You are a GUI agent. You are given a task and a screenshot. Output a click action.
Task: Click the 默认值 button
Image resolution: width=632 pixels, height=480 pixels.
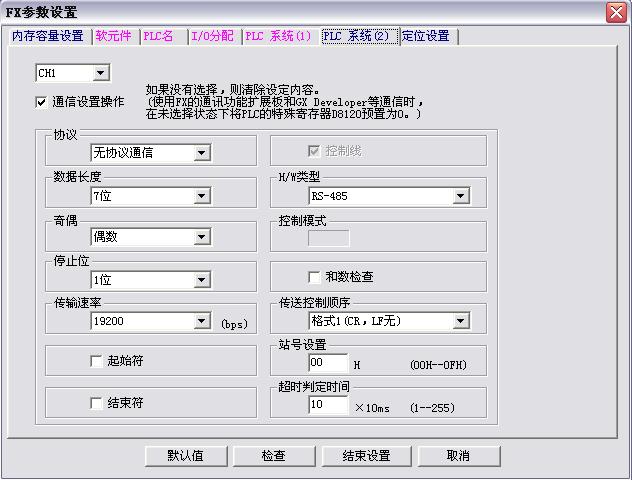point(185,455)
